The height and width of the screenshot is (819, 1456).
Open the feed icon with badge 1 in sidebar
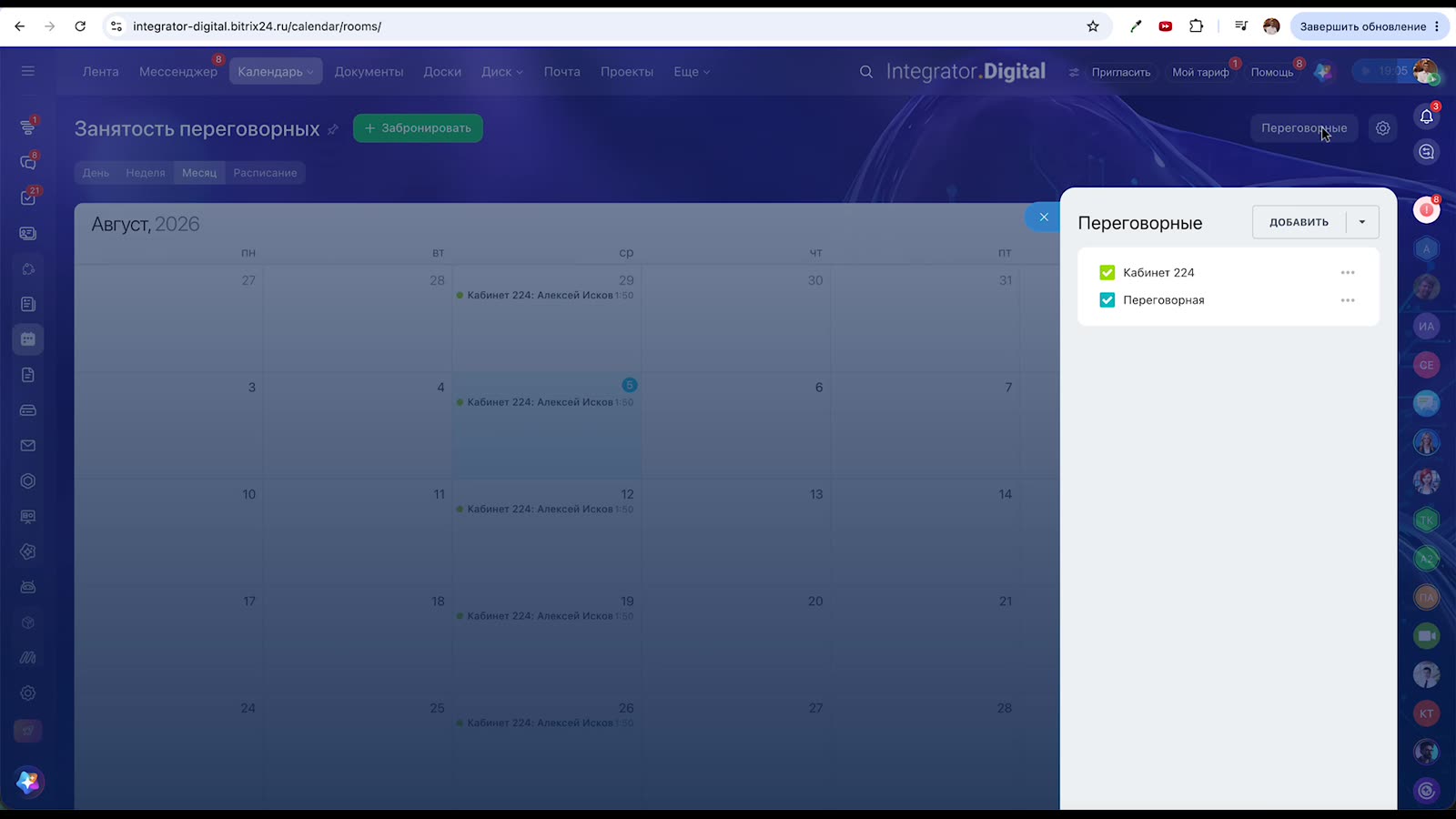pyautogui.click(x=28, y=127)
